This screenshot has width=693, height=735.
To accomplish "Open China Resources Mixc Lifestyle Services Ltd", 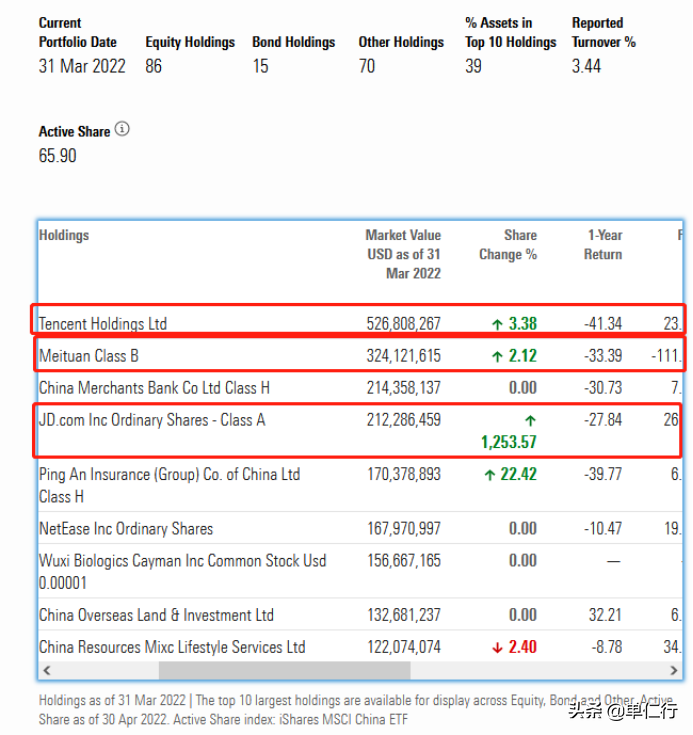I will coord(172,647).
